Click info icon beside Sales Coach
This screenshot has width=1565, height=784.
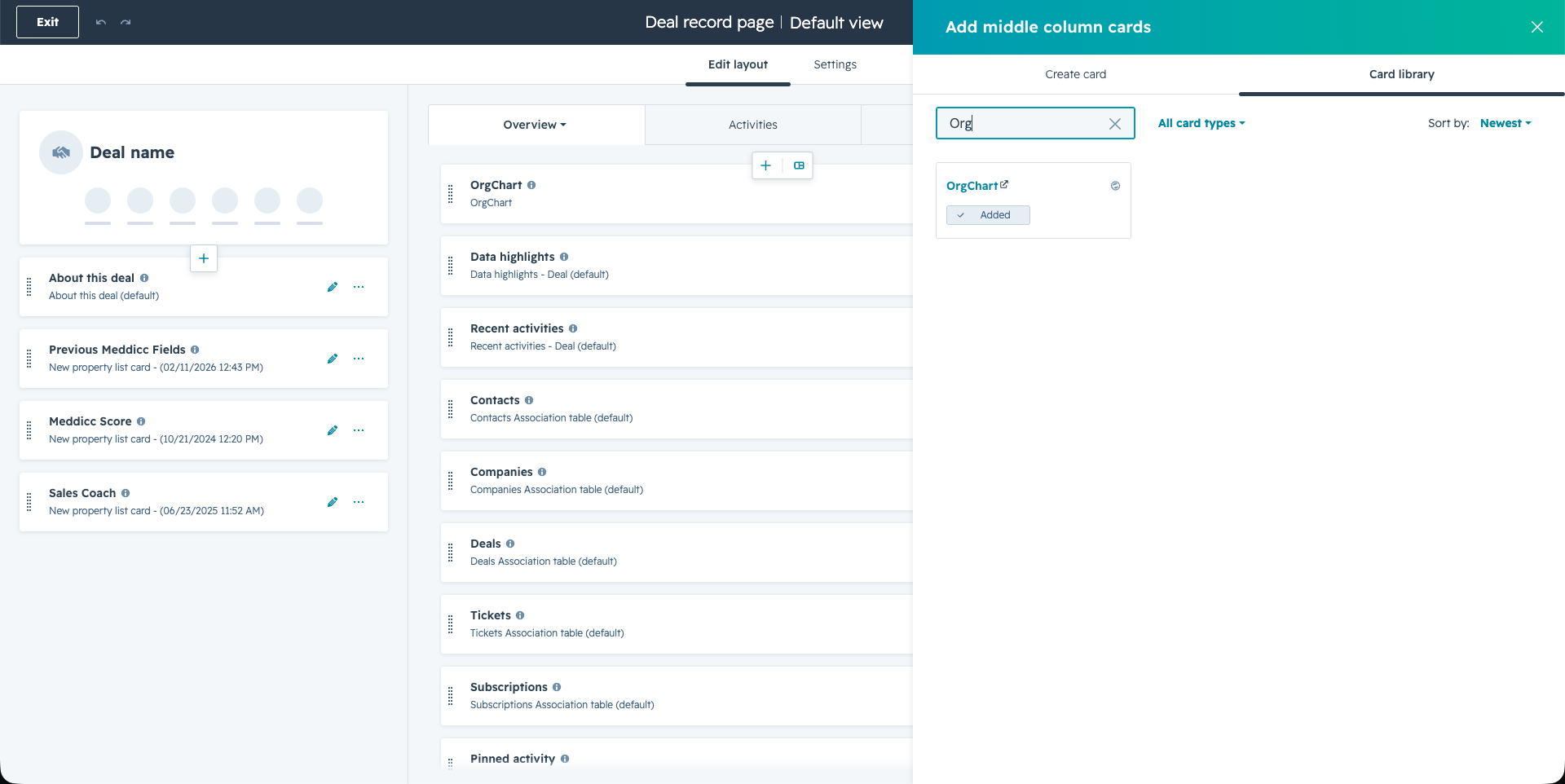tap(126, 493)
